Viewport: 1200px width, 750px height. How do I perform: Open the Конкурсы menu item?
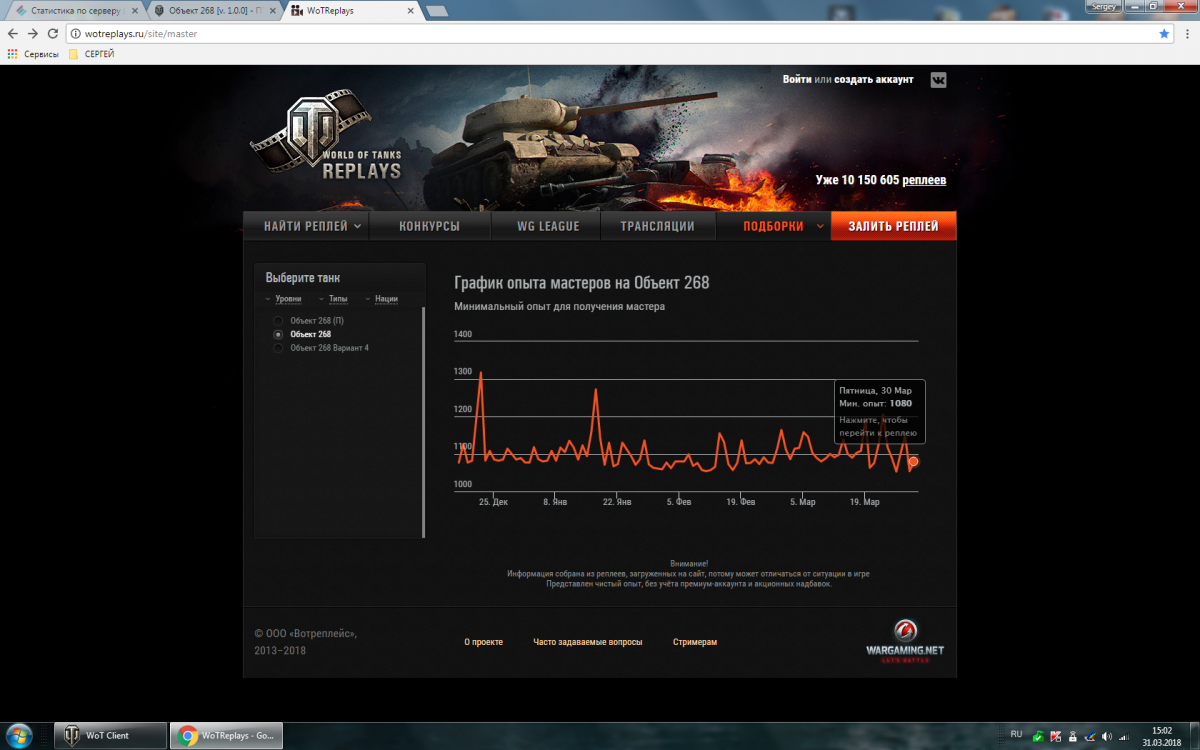pyautogui.click(x=429, y=226)
